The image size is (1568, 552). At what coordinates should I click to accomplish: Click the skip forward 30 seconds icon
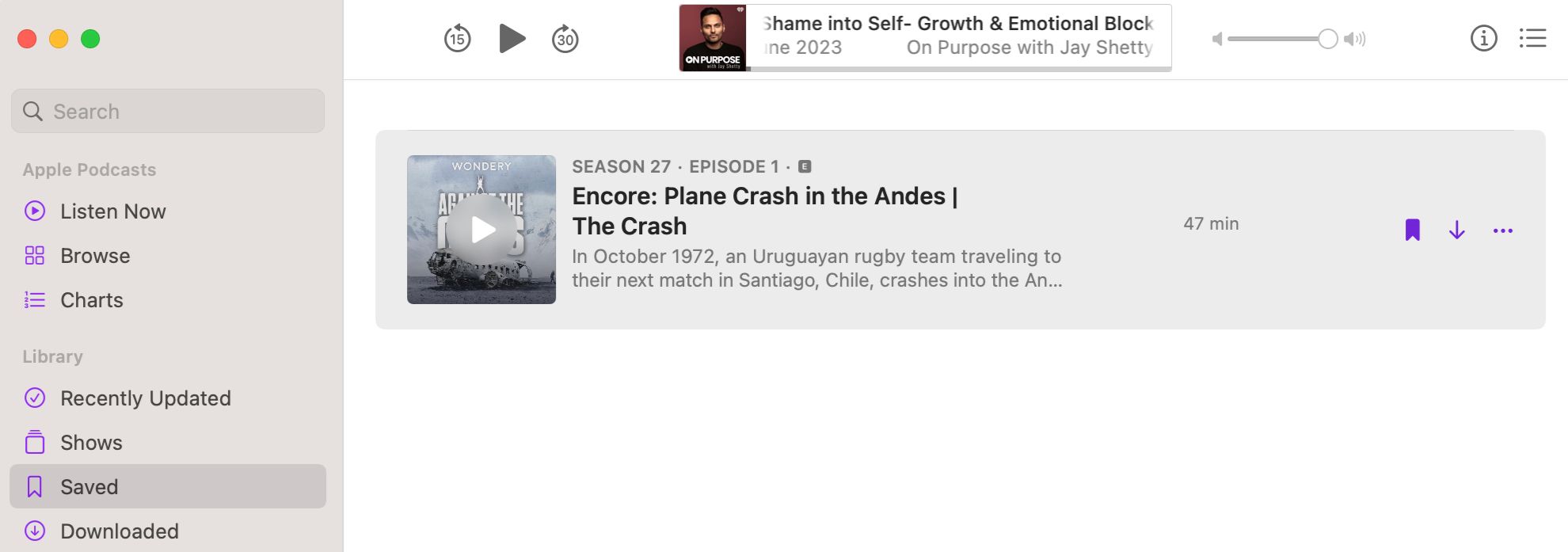pyautogui.click(x=565, y=37)
